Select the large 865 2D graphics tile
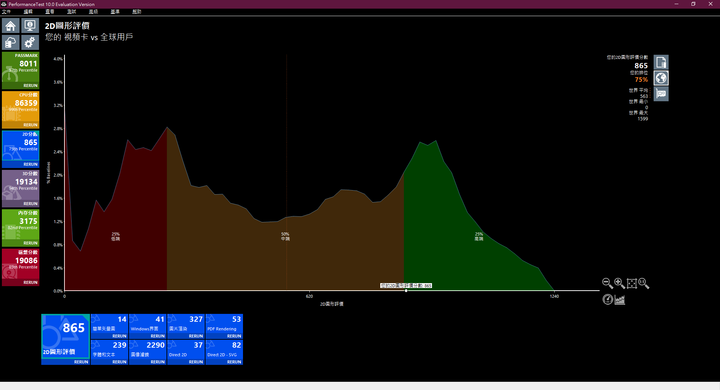720x390 pixels. click(x=66, y=339)
